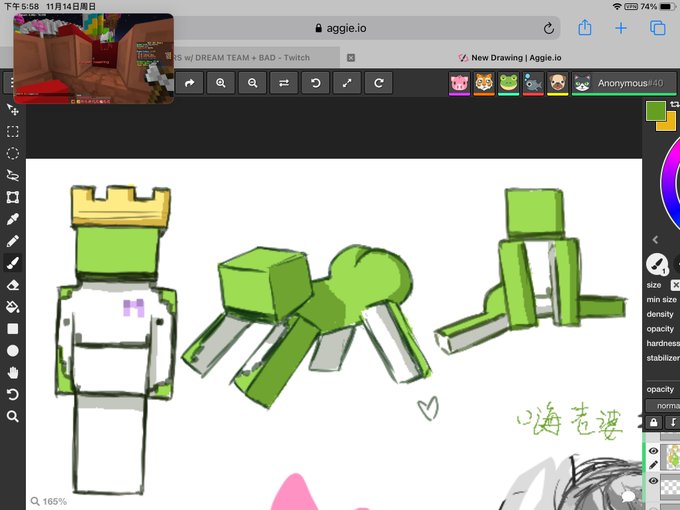
Task: Select the Zoom magnifier tool in sidebar
Action: point(13,416)
